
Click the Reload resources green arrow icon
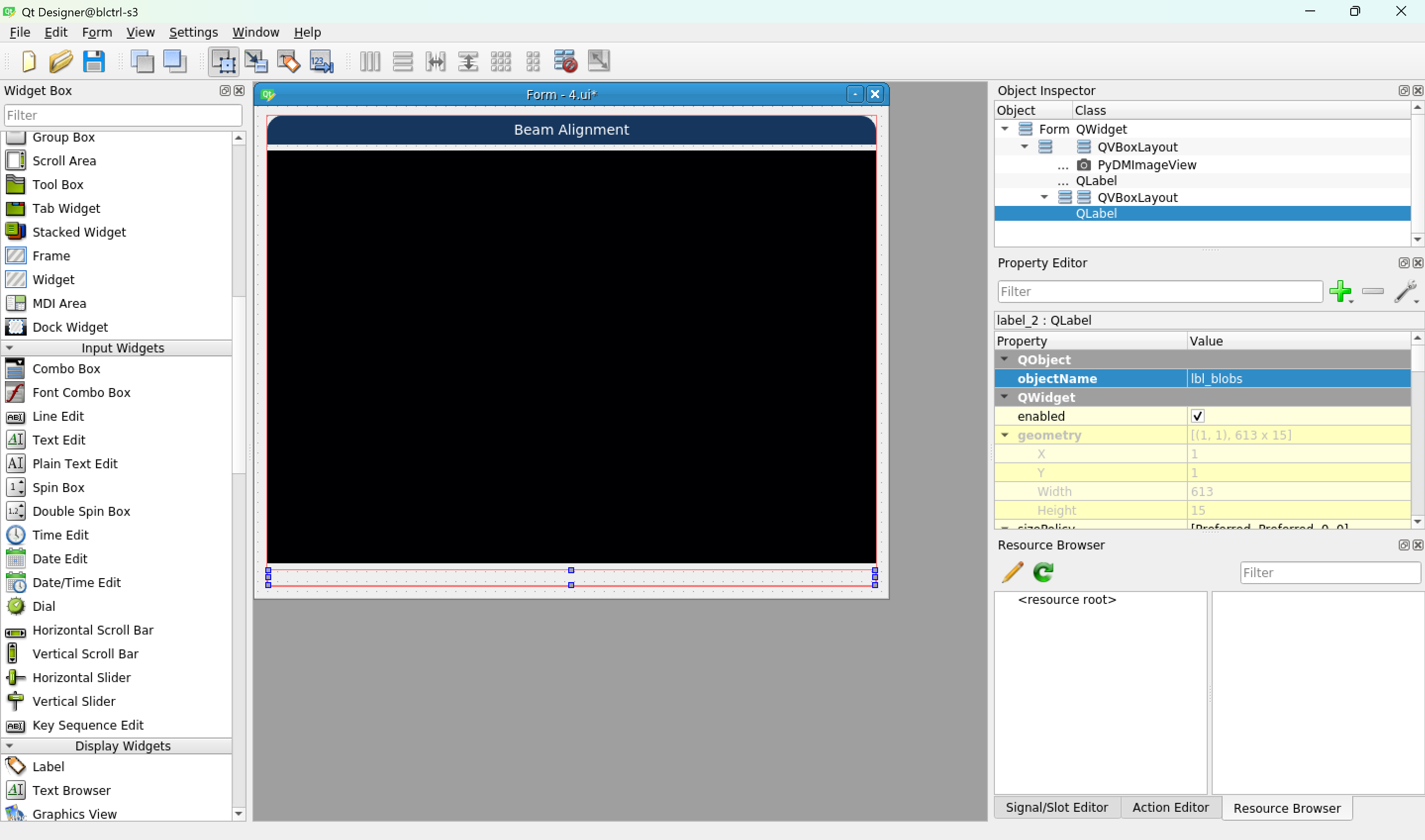tap(1043, 572)
